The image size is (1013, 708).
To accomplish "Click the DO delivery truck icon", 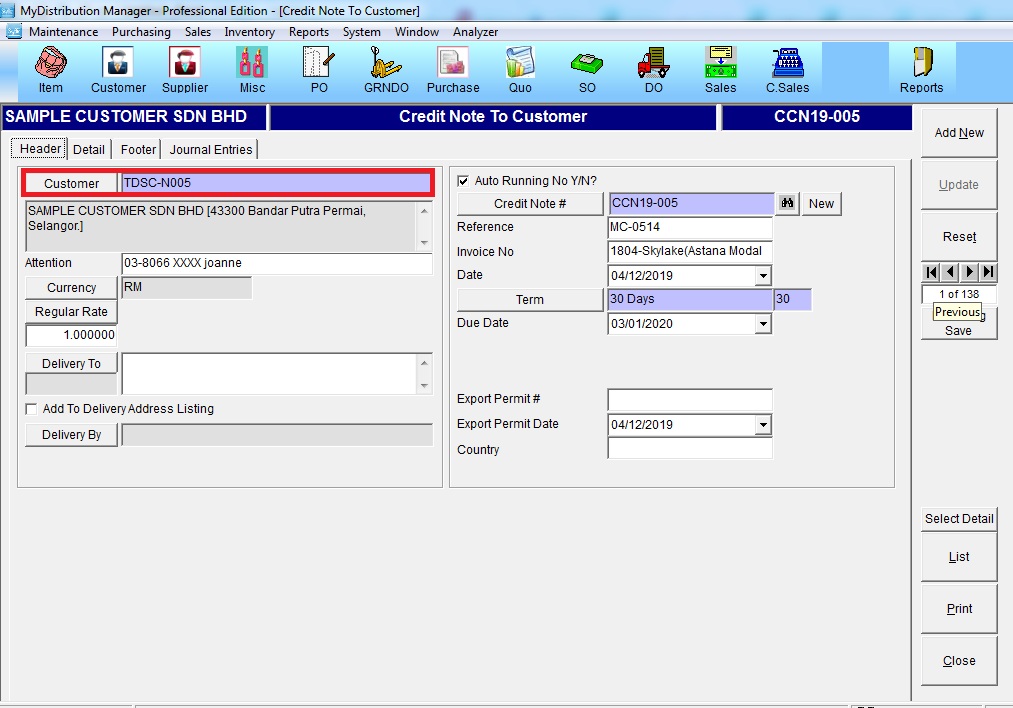I will (653, 64).
